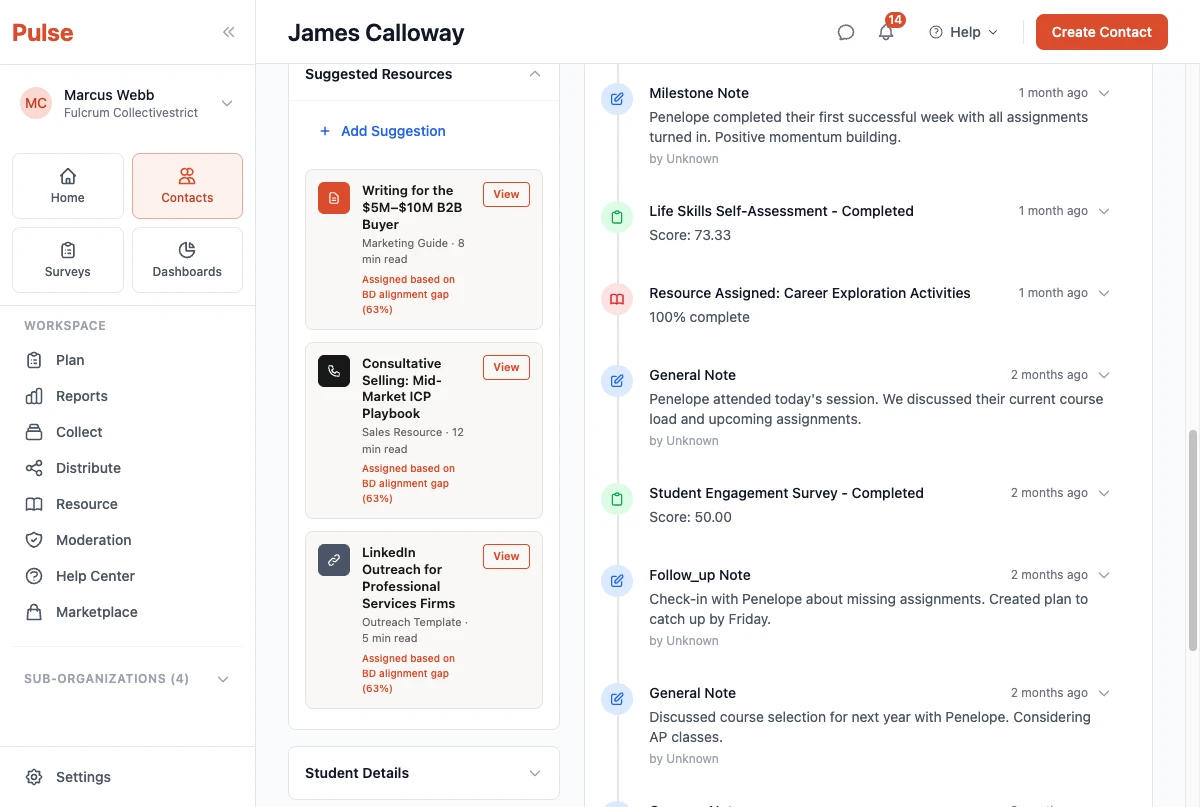
Task: Click the Follow_up Note pencil icon
Action: 617,580
